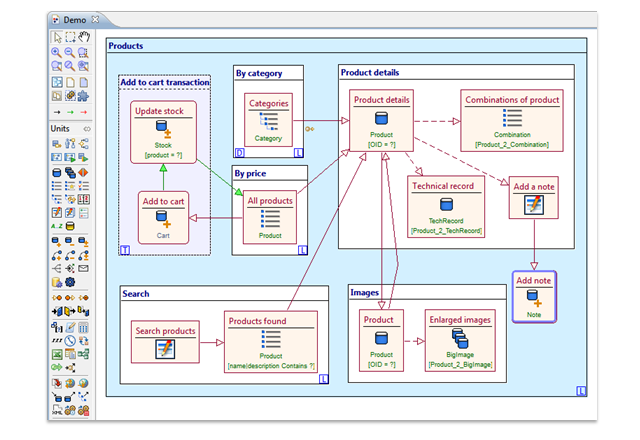
Task: Click the [Product_2_BigImage] label
Action: click(460, 364)
